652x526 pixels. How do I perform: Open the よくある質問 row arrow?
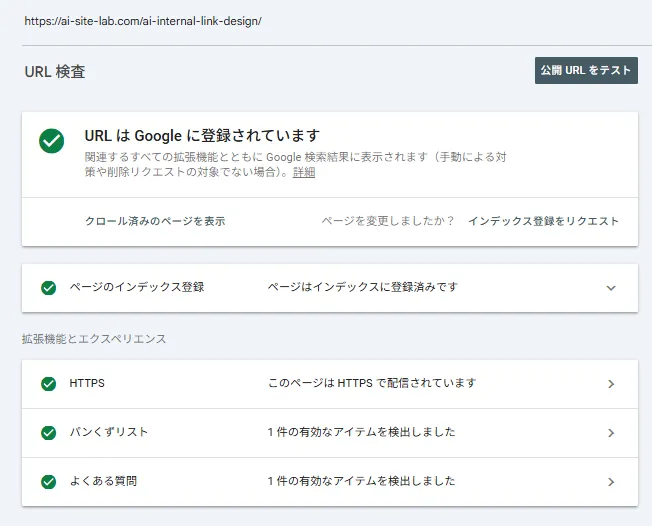pyautogui.click(x=611, y=482)
